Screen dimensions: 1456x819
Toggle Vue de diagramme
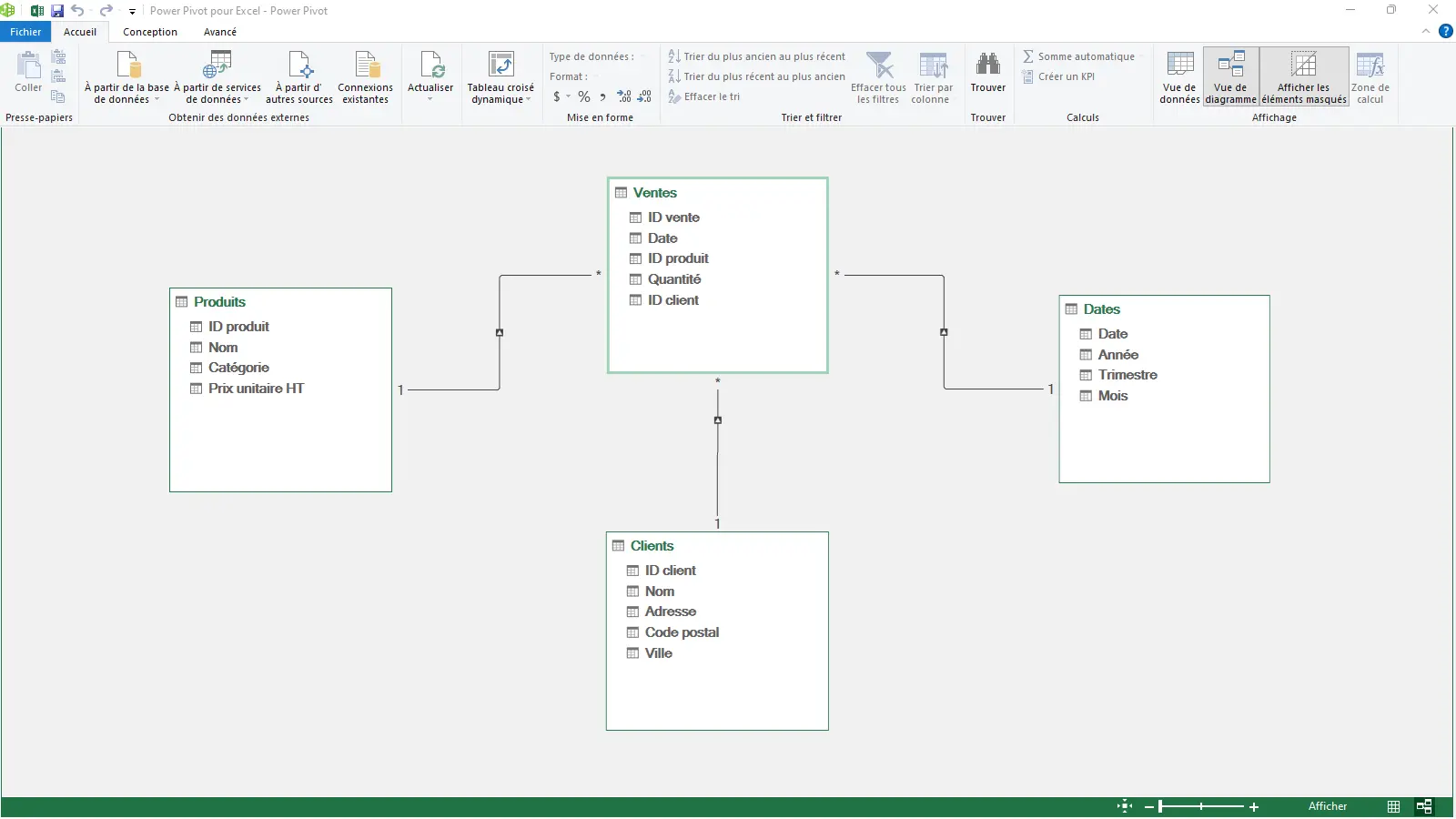click(x=1231, y=77)
